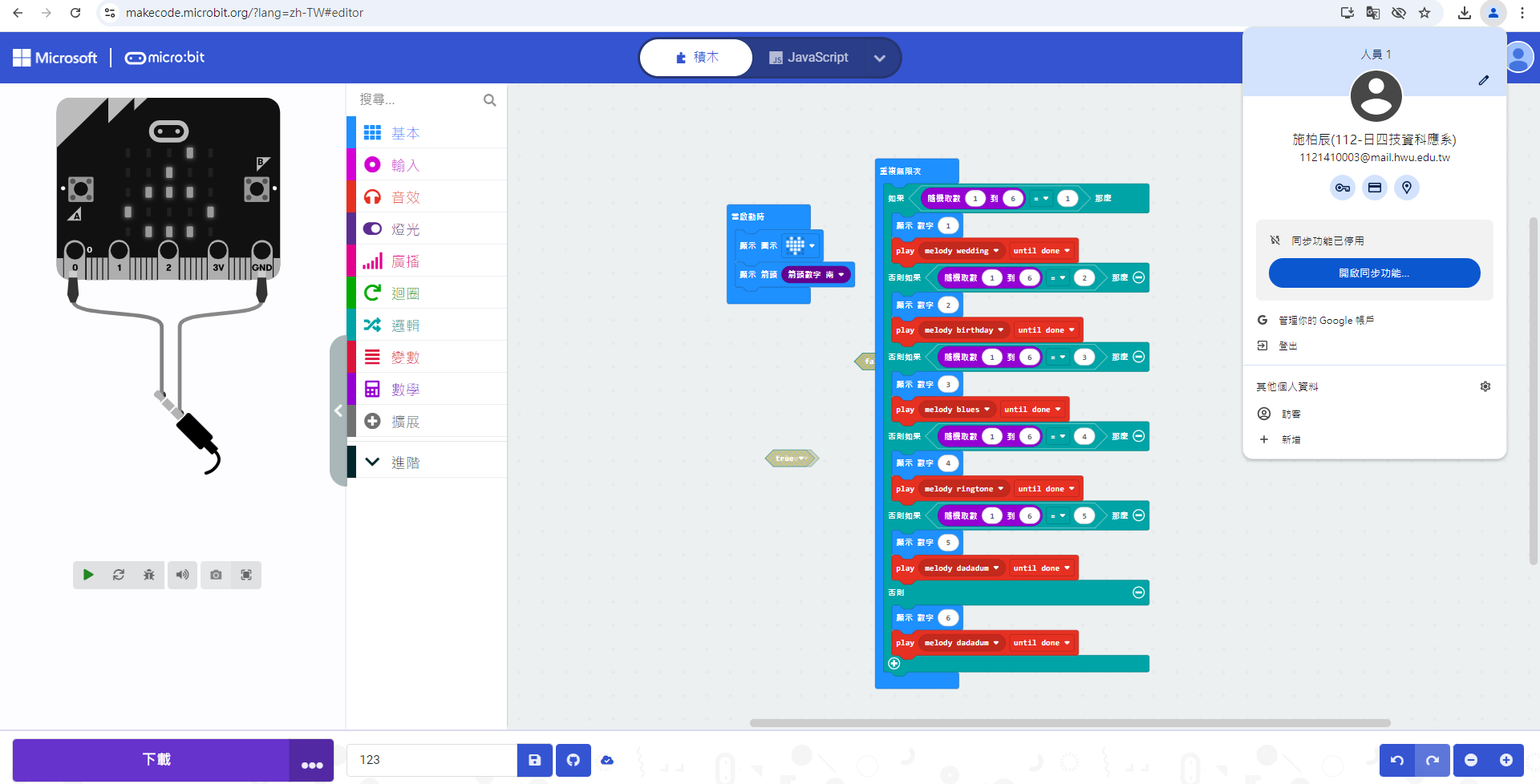
Task: Take a simulator screenshot with camera icon
Action: tap(216, 575)
